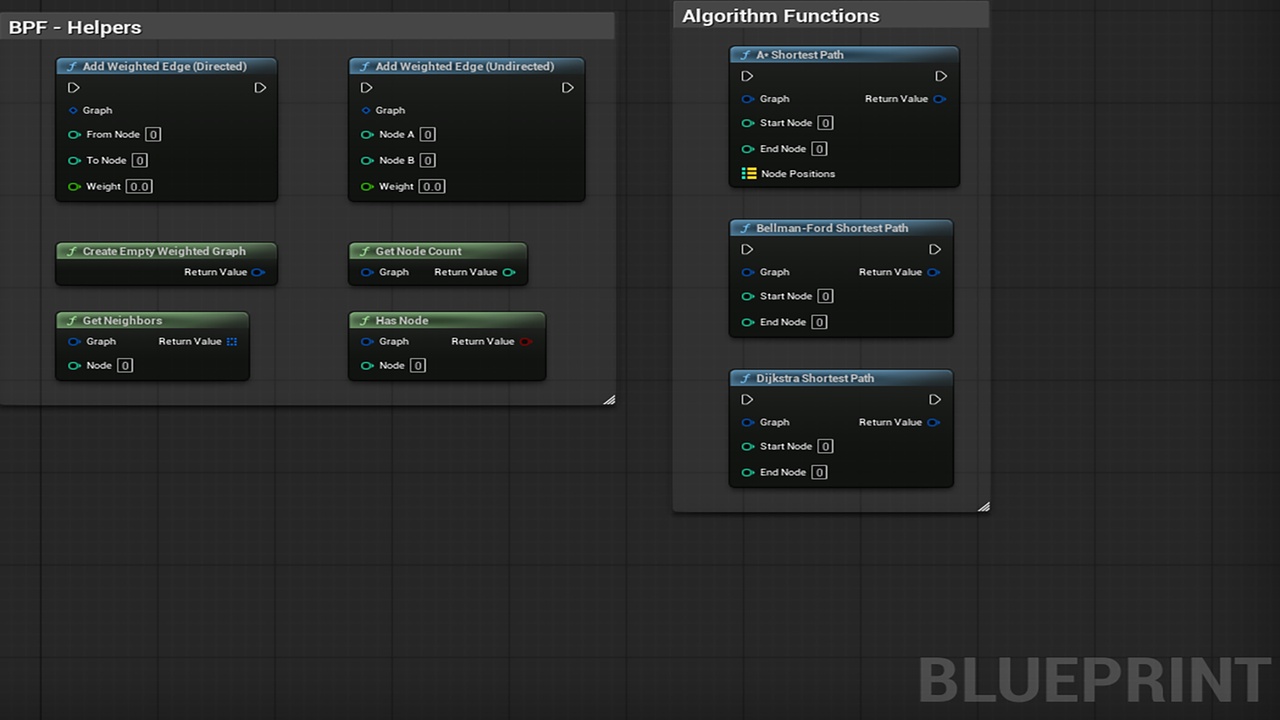Select the A* Shortest Path node title

[800, 55]
